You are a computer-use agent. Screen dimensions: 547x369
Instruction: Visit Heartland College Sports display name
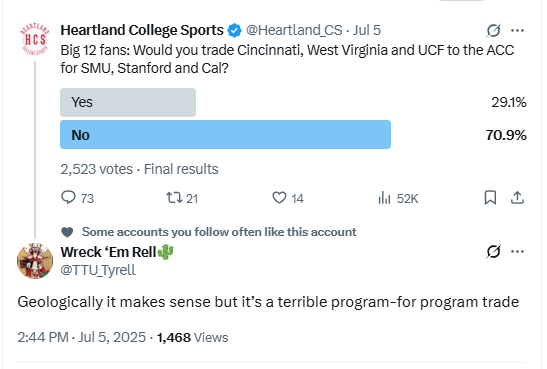pos(142,30)
